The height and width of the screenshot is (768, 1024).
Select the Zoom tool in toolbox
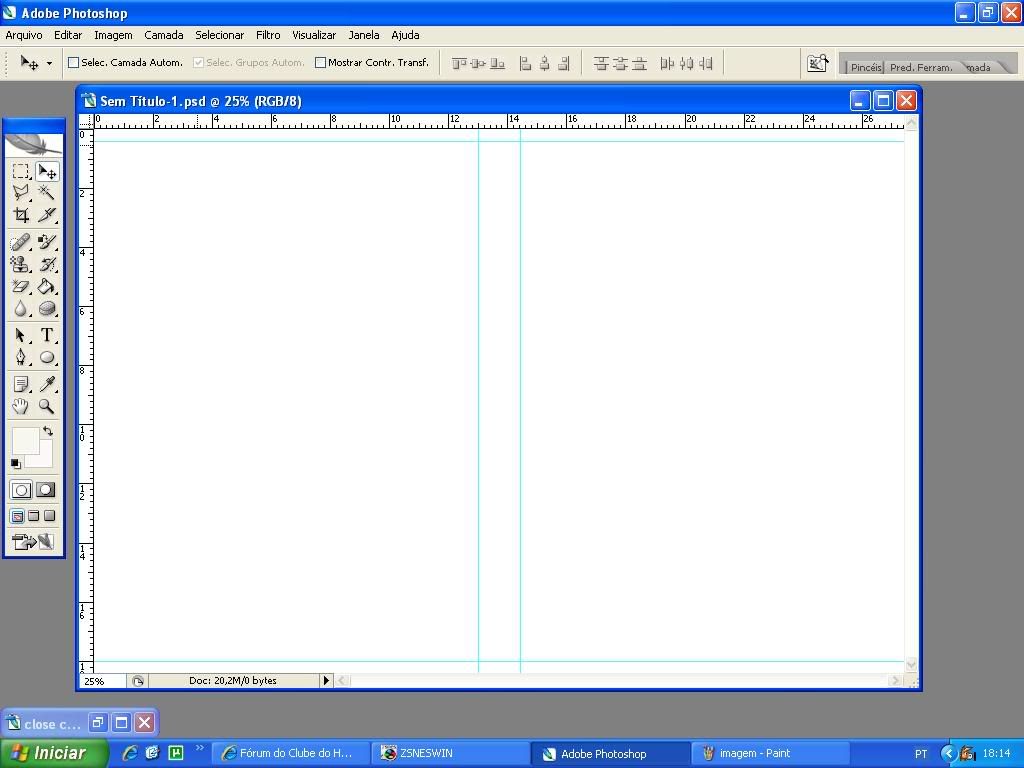tap(46, 406)
